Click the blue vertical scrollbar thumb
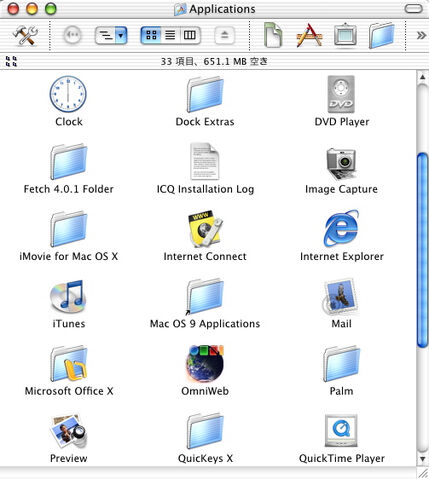429x479 pixels. coord(422,250)
